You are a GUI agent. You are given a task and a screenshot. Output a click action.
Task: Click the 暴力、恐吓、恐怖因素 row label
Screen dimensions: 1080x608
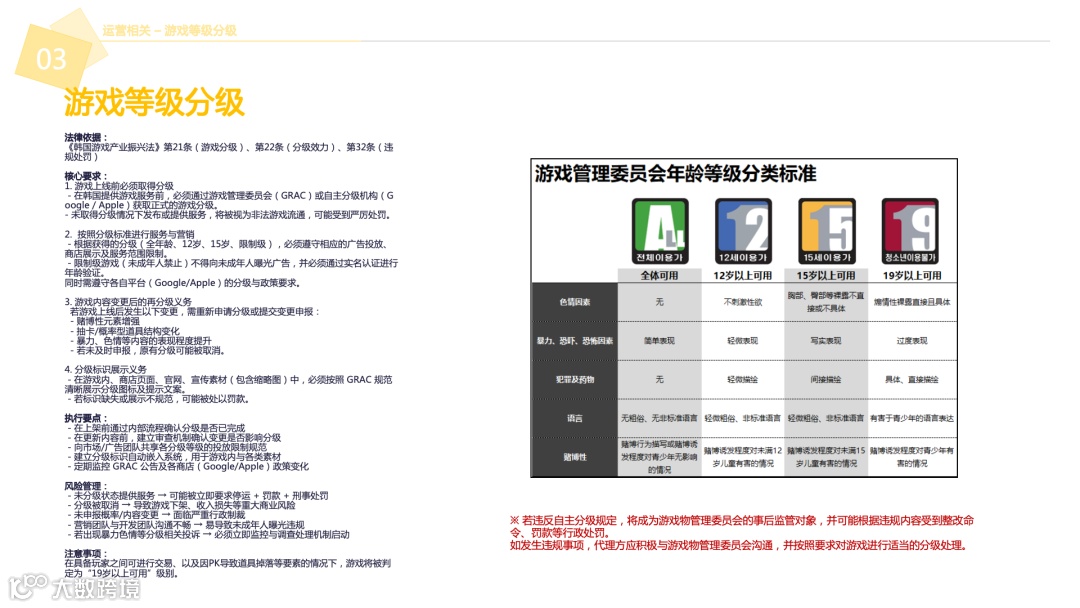[x=575, y=341]
